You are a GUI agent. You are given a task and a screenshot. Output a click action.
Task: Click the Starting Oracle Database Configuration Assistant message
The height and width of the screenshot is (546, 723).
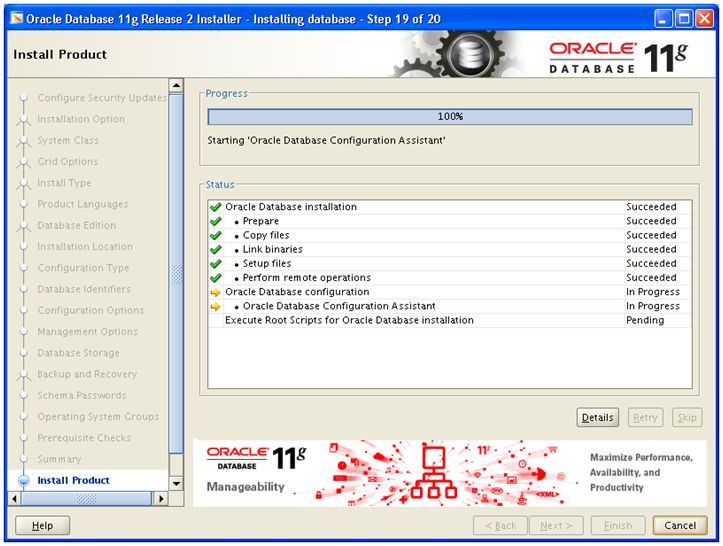click(326, 141)
